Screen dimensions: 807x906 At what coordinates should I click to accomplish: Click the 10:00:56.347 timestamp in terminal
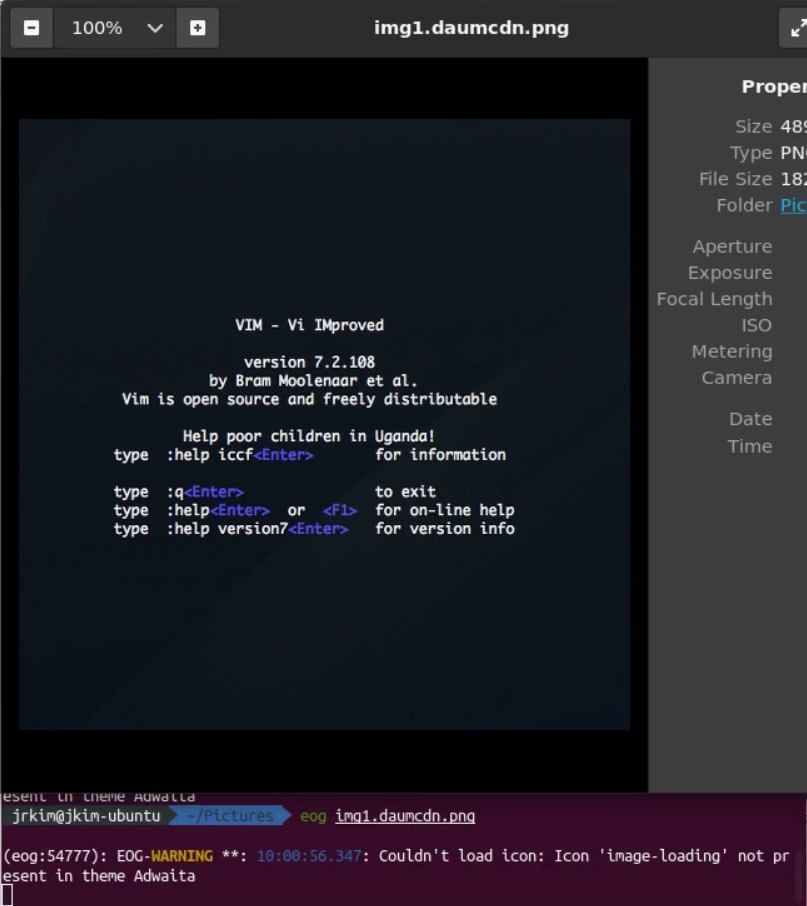pos(309,856)
